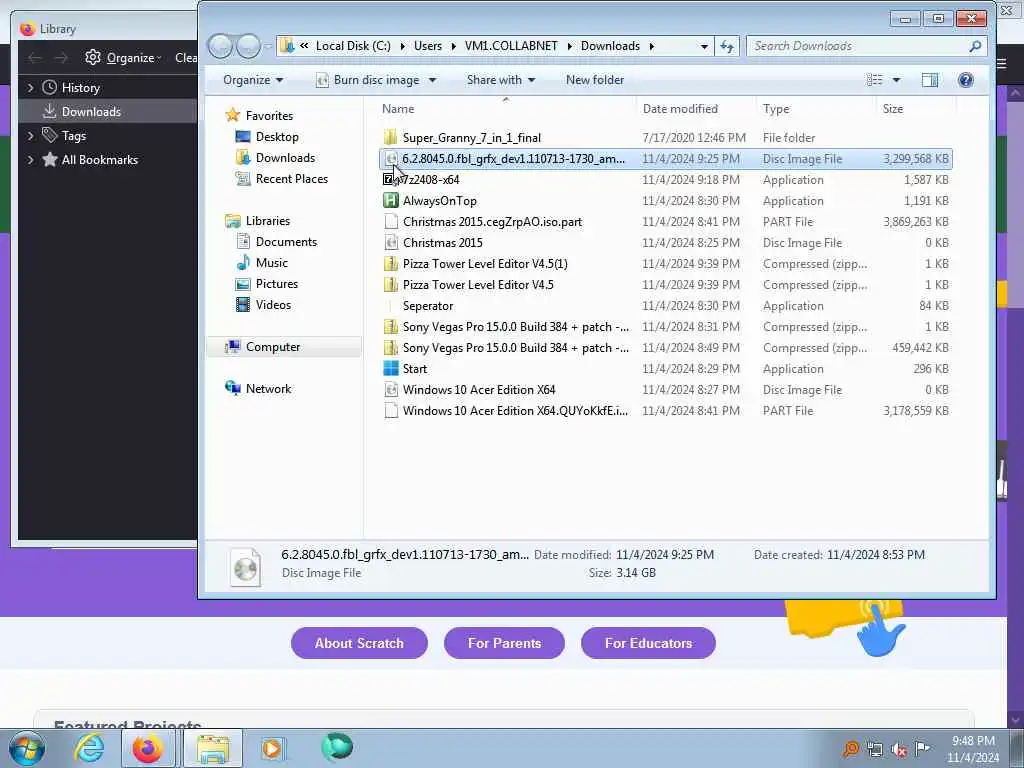Open the address bar history dropdown arrow
Screen dimensions: 1024x768
coord(703,47)
